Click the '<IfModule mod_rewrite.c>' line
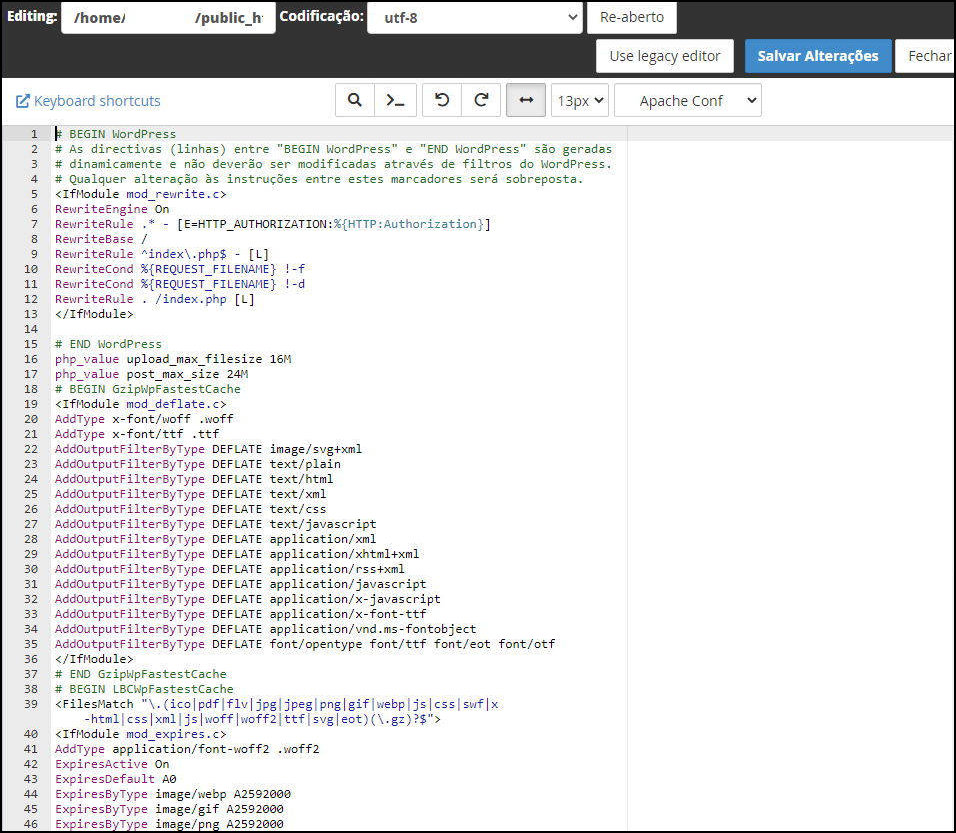 140,194
